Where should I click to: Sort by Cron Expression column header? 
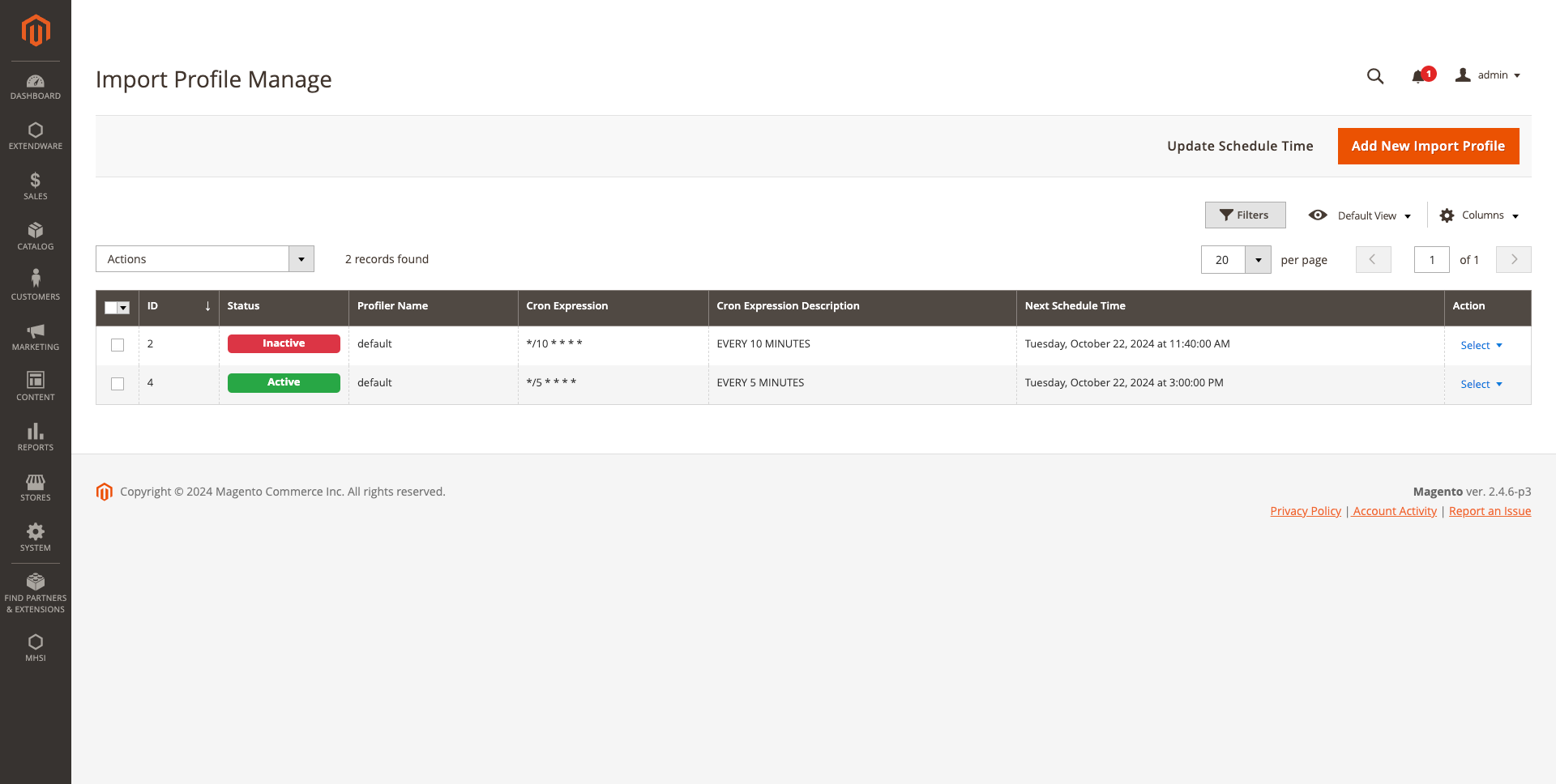(x=613, y=306)
